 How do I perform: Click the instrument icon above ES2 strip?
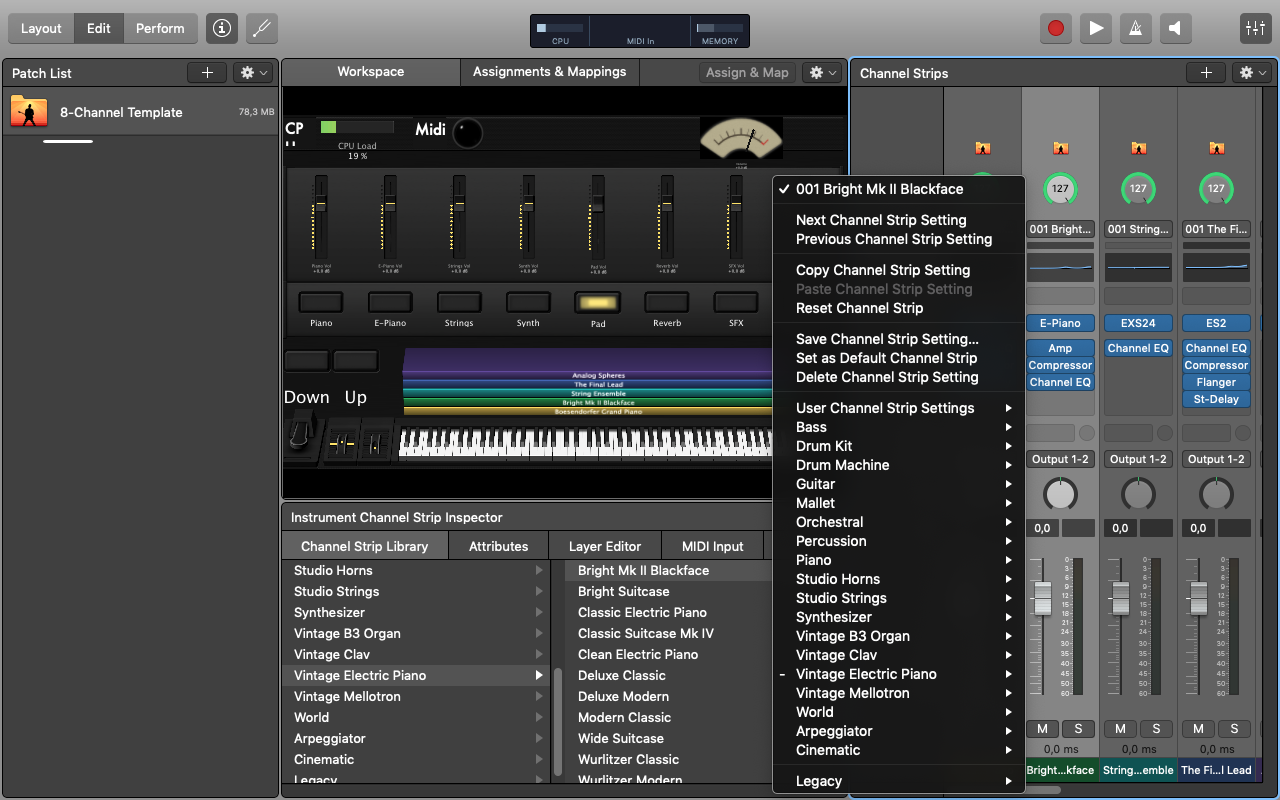[1216, 148]
